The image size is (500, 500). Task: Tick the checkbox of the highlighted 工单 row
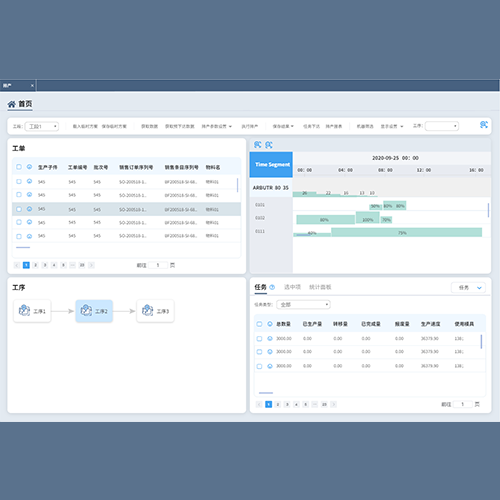[19, 209]
